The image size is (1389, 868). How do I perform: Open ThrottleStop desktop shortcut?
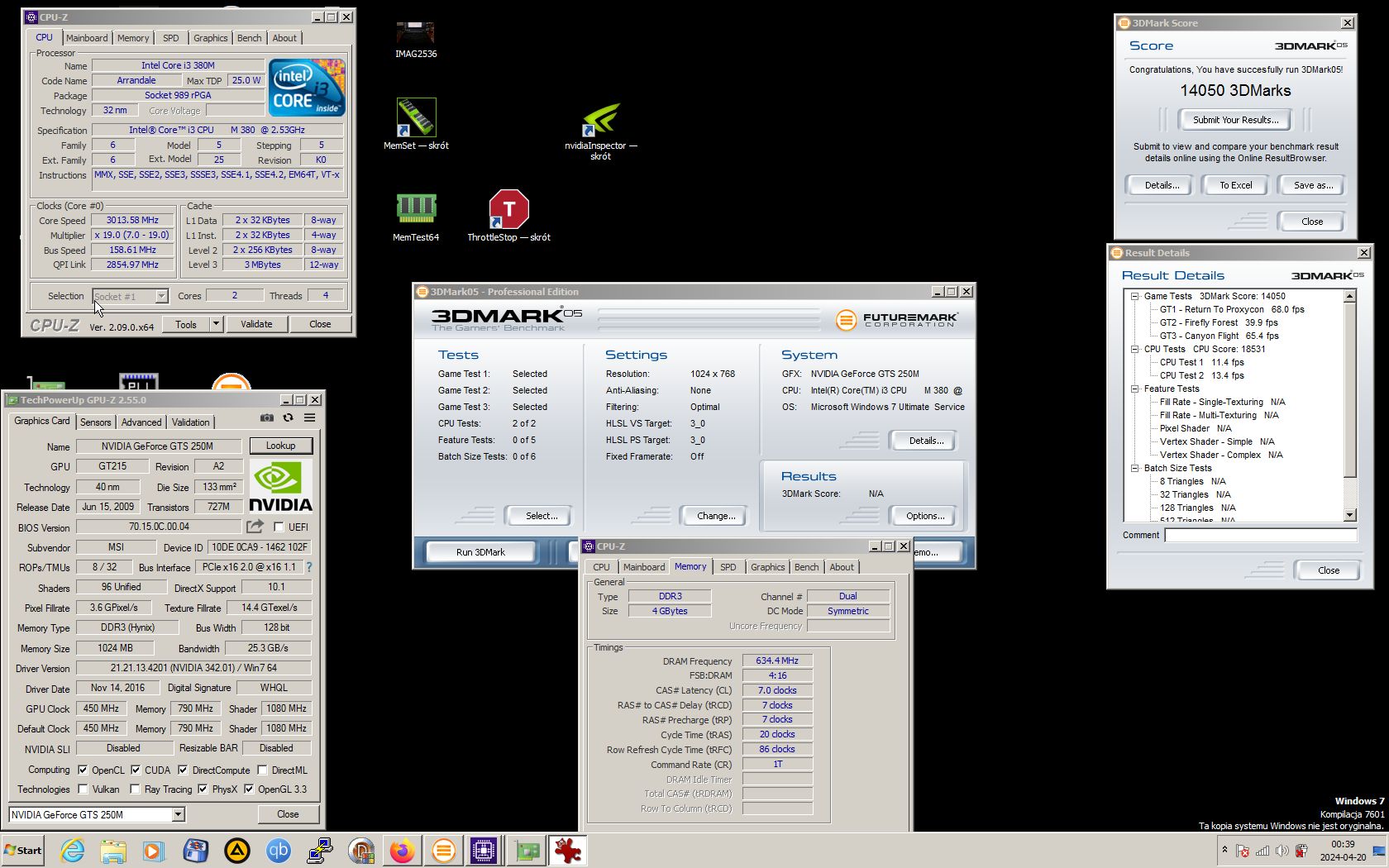508,216
